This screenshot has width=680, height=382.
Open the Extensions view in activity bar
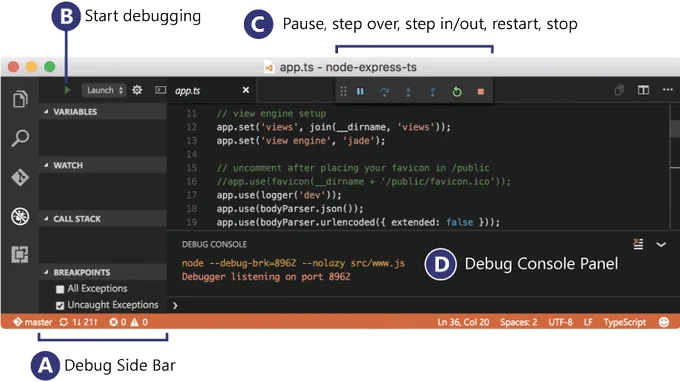[x=20, y=254]
